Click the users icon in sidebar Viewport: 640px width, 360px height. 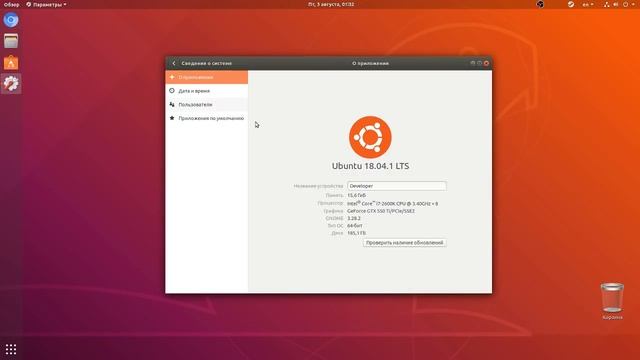[172, 104]
